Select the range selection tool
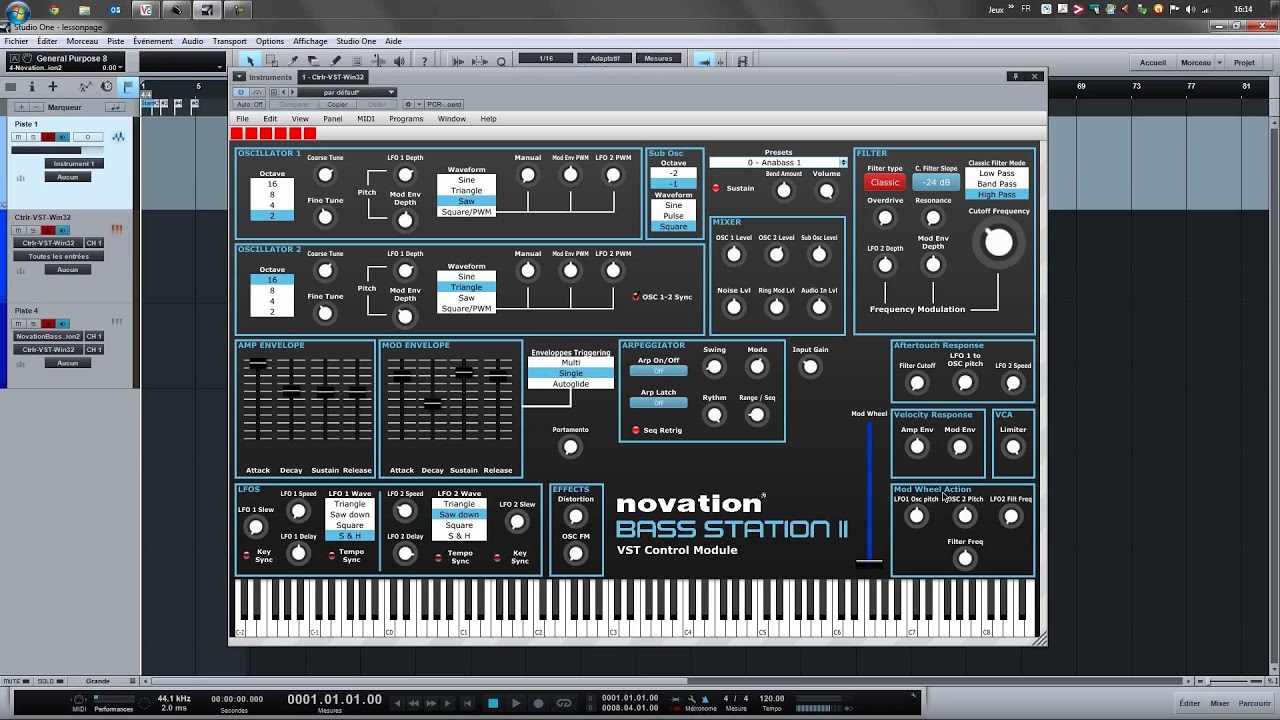Image resolution: width=1280 pixels, height=720 pixels. point(271,61)
